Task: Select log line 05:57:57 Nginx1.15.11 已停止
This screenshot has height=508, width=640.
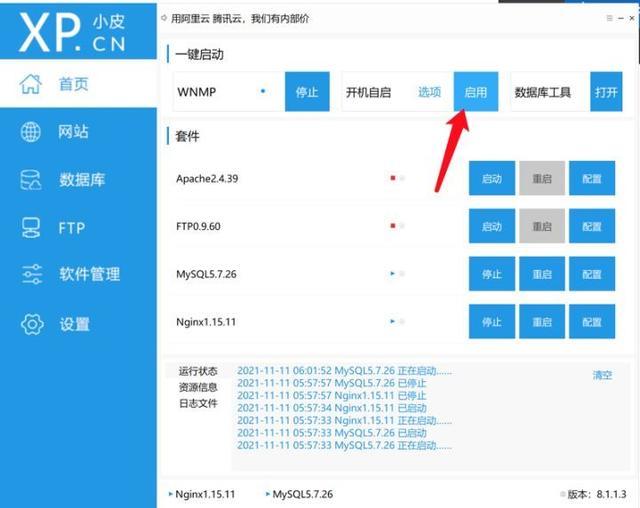Action: [x=331, y=395]
